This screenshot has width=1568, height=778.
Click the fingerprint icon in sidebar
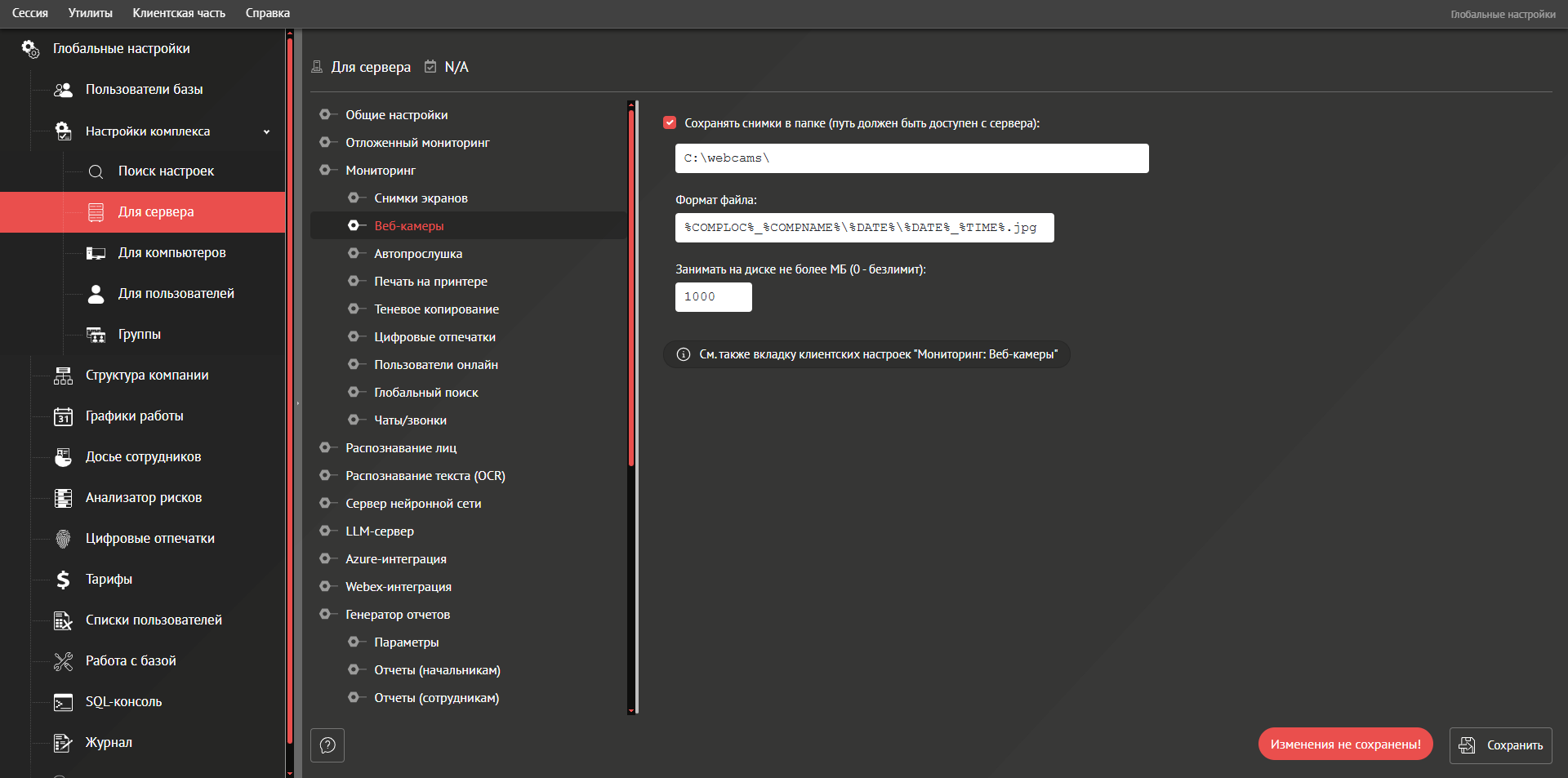click(63, 539)
